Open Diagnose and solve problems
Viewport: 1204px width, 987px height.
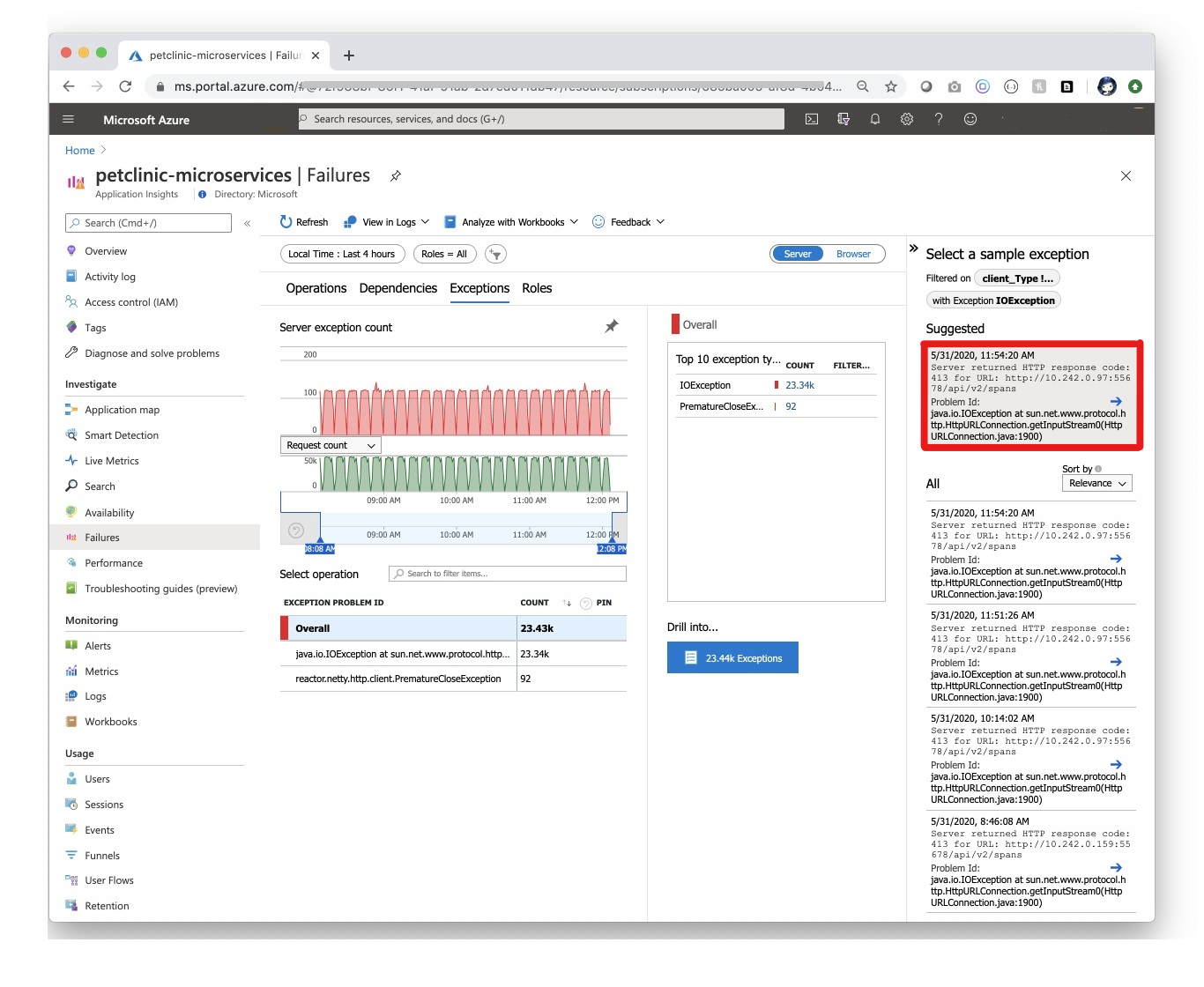(153, 353)
